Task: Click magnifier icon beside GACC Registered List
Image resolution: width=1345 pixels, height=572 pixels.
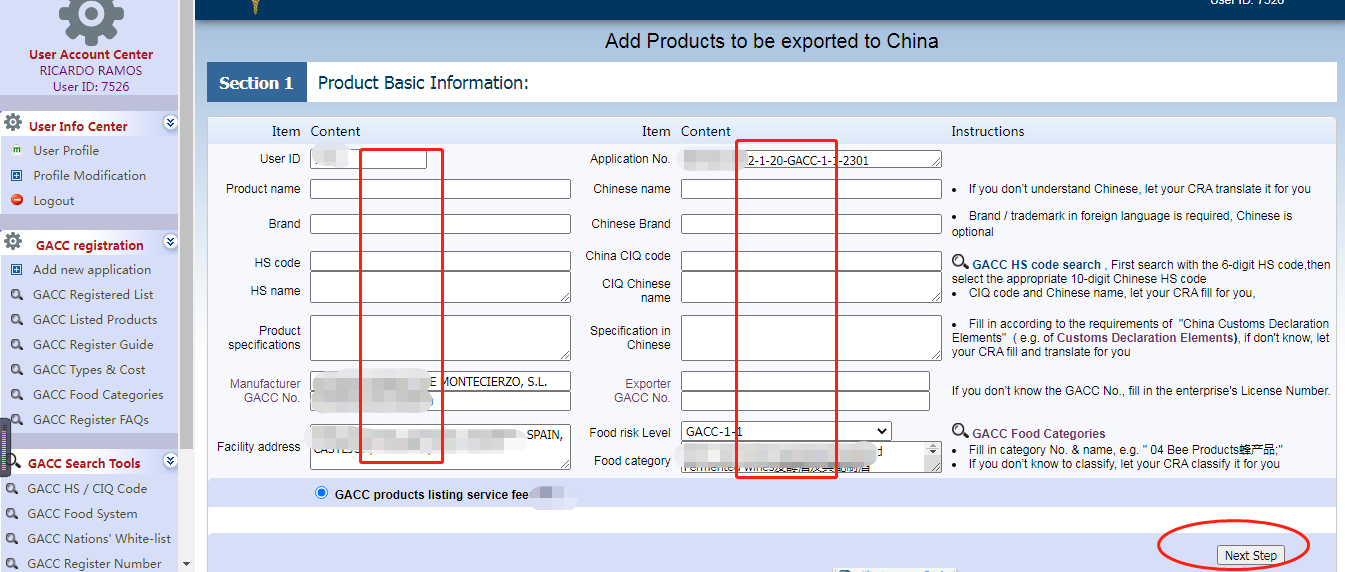Action: [16, 294]
